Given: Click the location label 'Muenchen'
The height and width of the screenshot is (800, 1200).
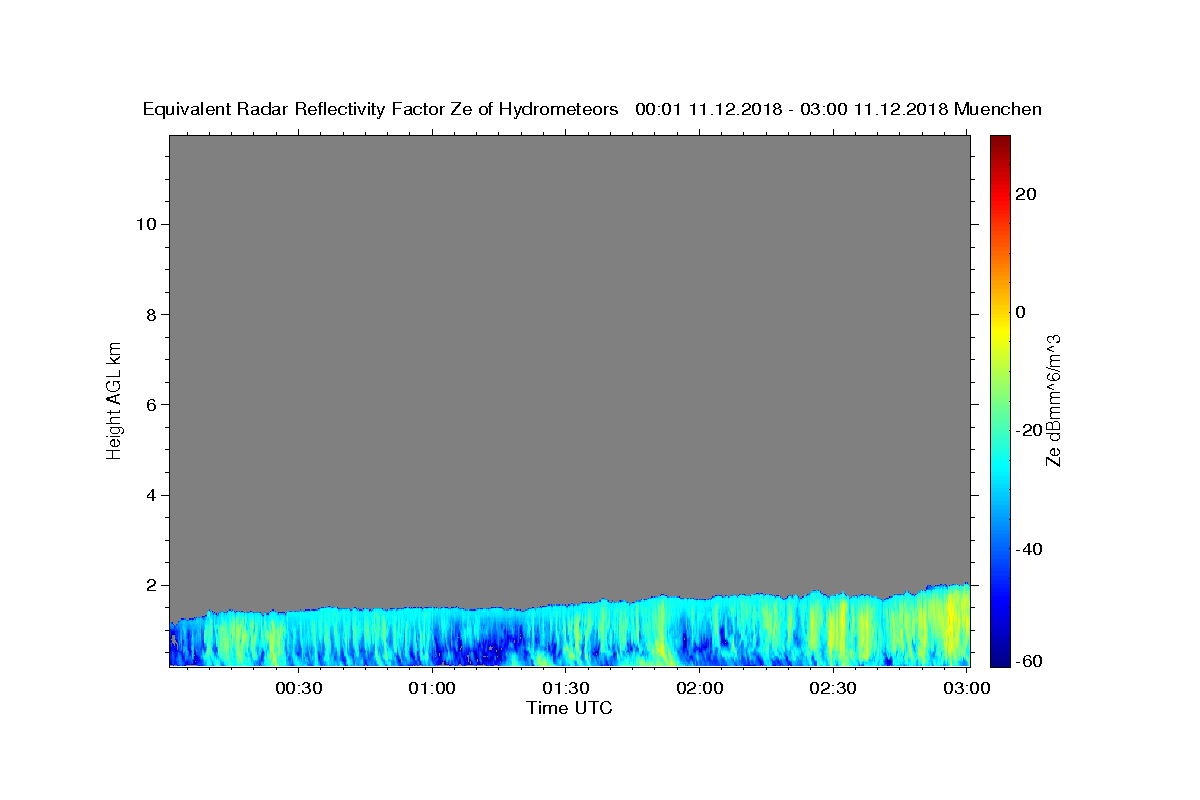Looking at the screenshot, I should [x=998, y=110].
